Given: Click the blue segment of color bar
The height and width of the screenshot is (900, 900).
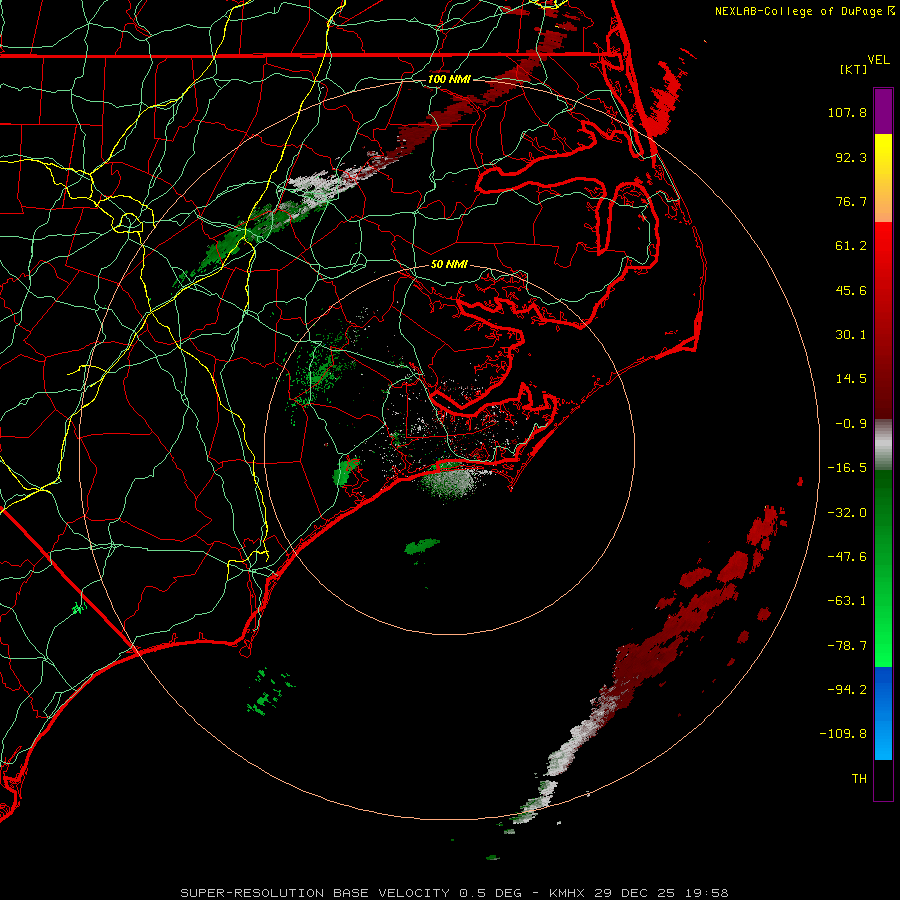Looking at the screenshot, I should [x=883, y=713].
